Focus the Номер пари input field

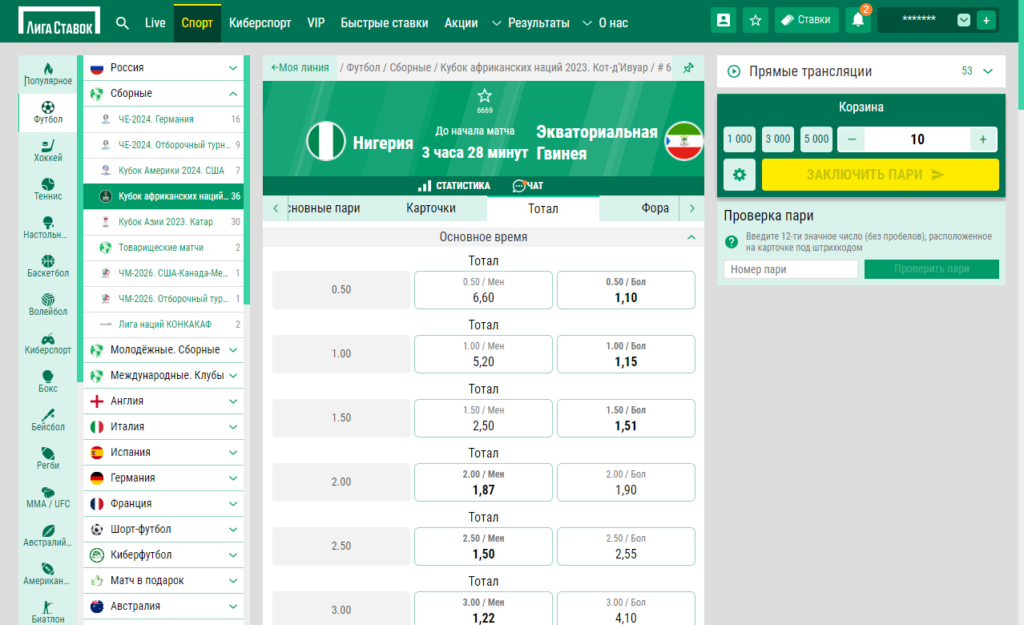[790, 269]
